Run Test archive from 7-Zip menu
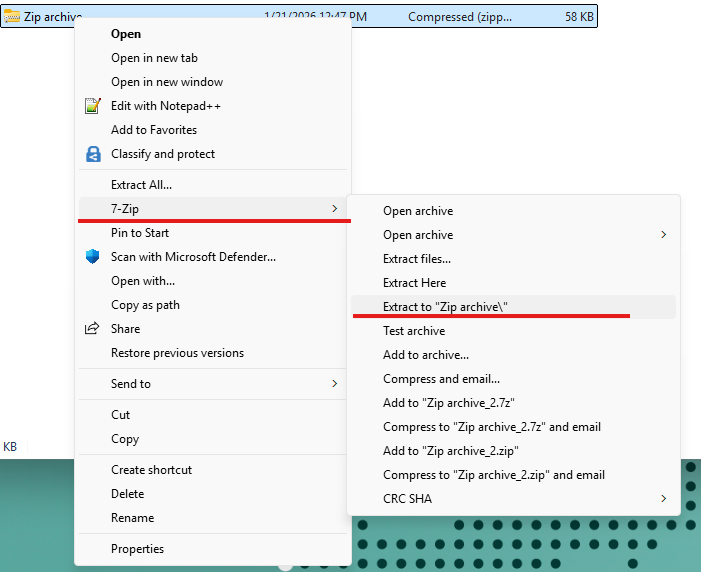 click(413, 331)
